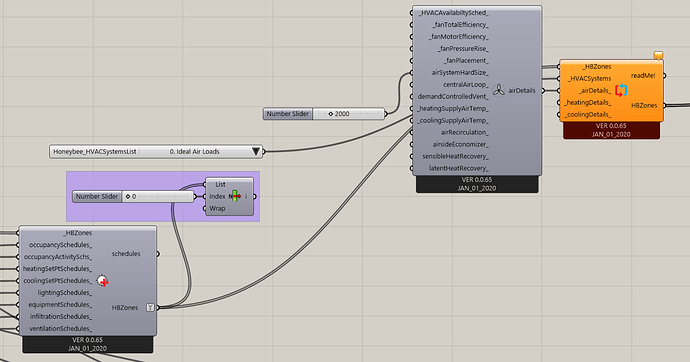690x362 pixels.
Task: Click the red-blue arrows icon on HVAC component
Action: pos(621,90)
